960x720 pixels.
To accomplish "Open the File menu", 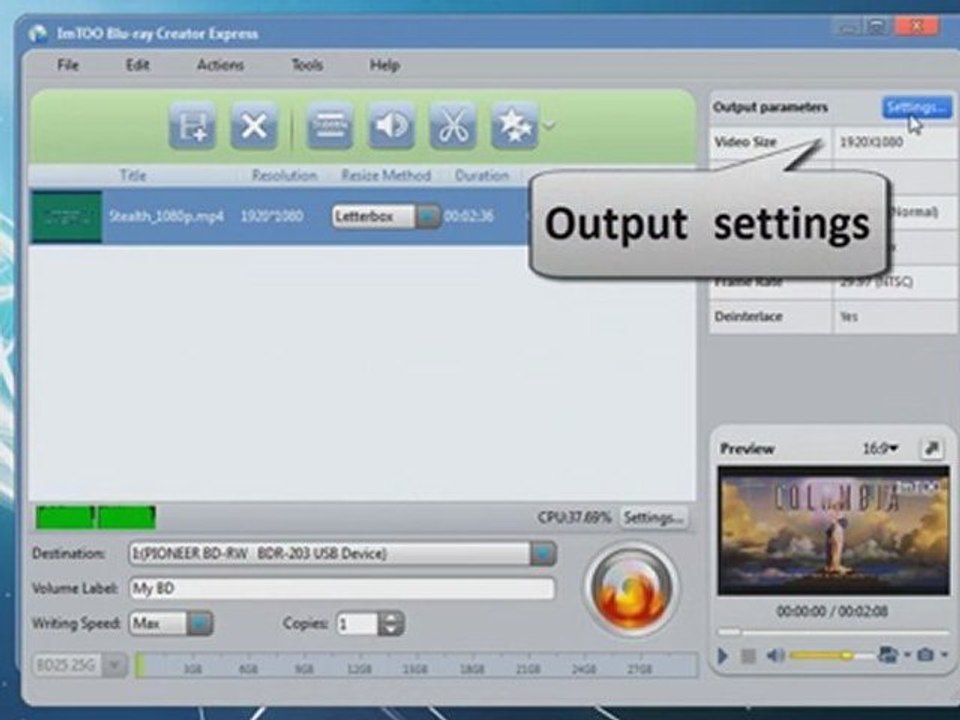I will click(68, 65).
